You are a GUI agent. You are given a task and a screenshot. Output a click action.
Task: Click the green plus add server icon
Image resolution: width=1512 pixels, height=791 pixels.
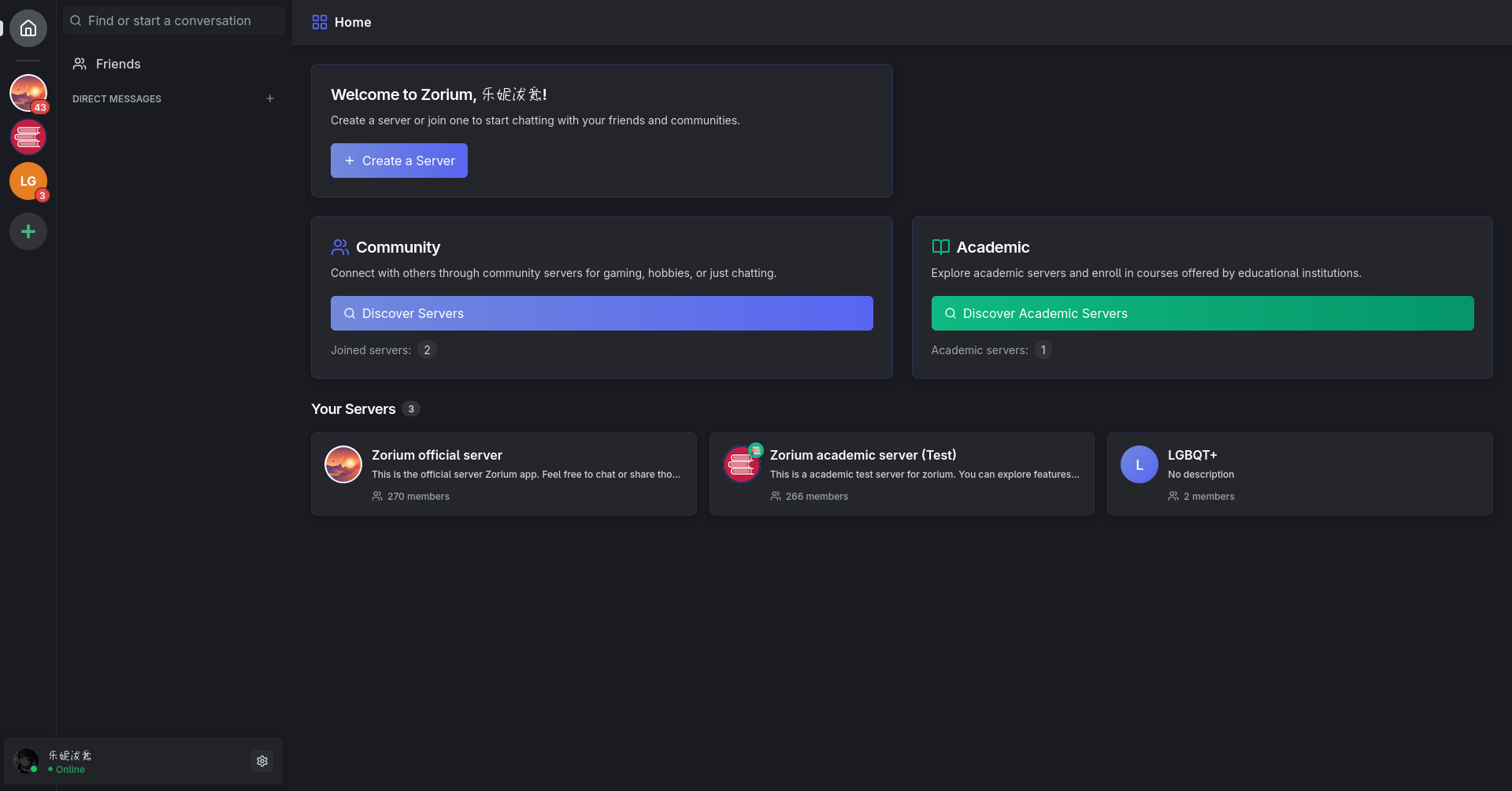(28, 231)
